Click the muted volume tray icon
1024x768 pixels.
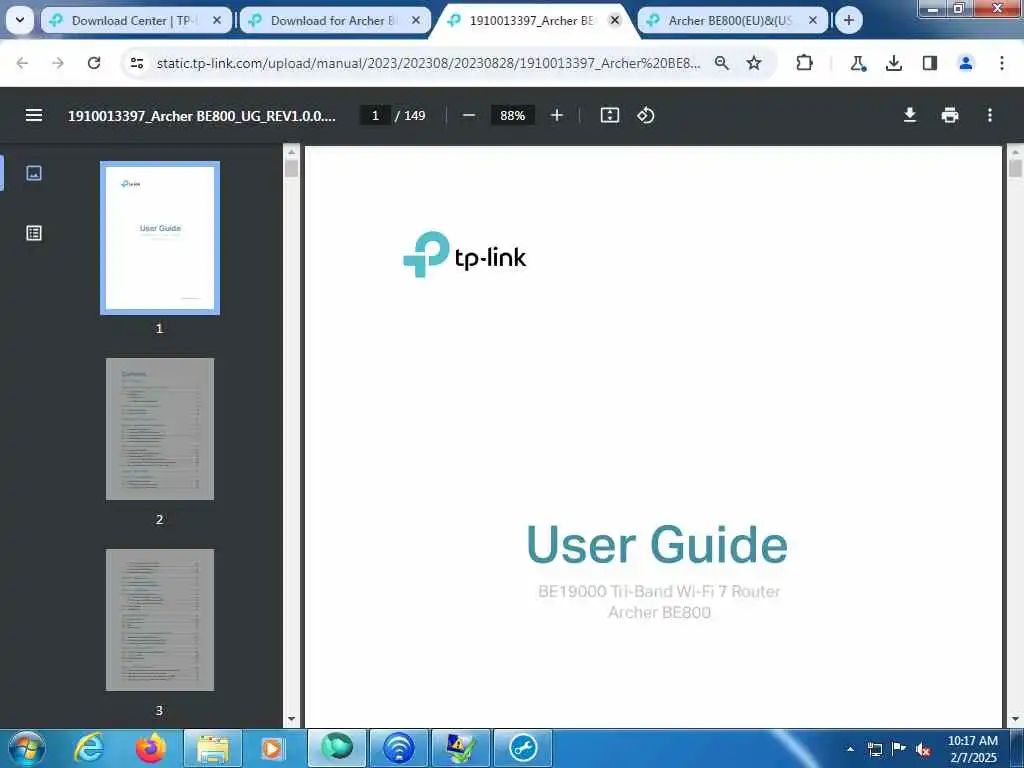point(923,749)
